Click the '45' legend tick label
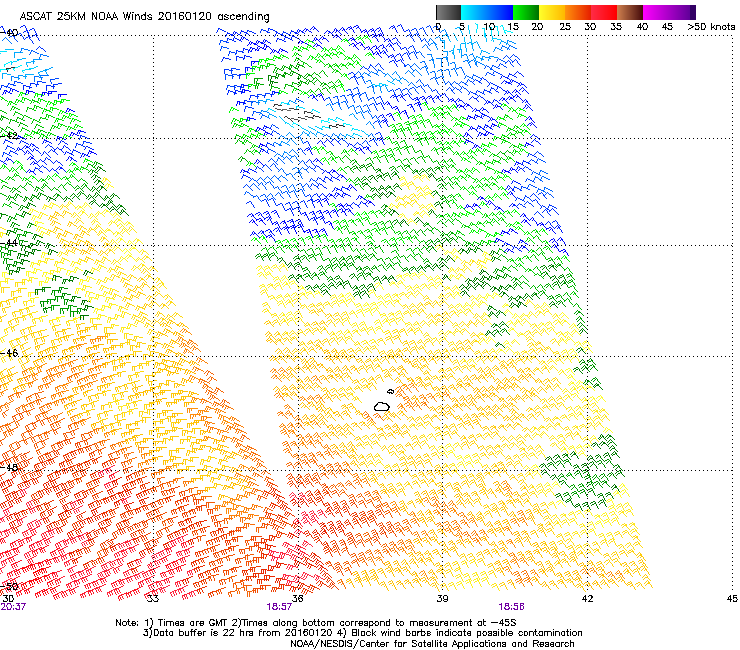The width and height of the screenshot is (740, 650). click(x=667, y=27)
